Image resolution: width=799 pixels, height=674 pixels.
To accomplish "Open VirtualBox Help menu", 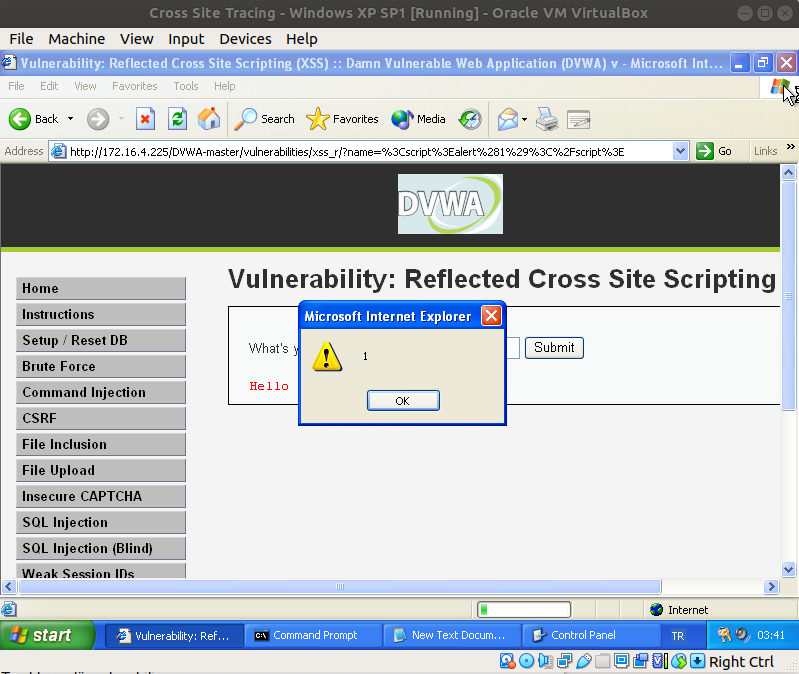I will point(302,39).
